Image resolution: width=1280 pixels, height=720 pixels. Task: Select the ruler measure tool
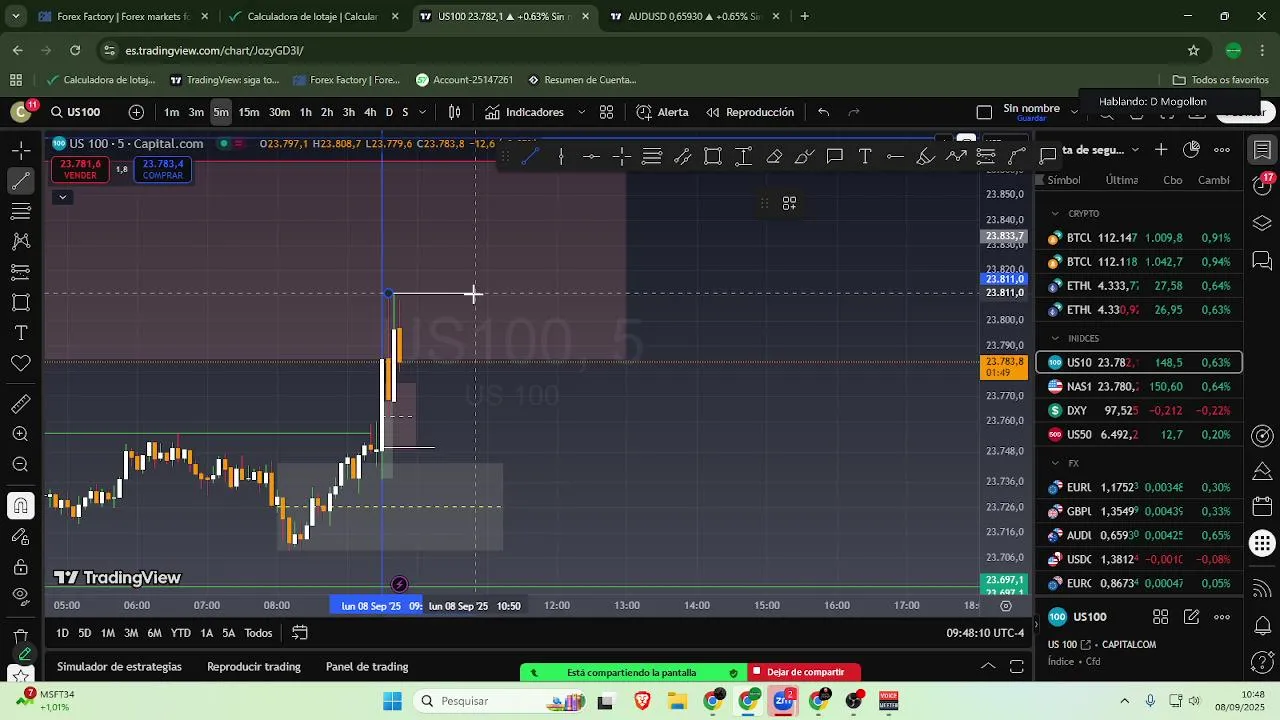[x=21, y=404]
